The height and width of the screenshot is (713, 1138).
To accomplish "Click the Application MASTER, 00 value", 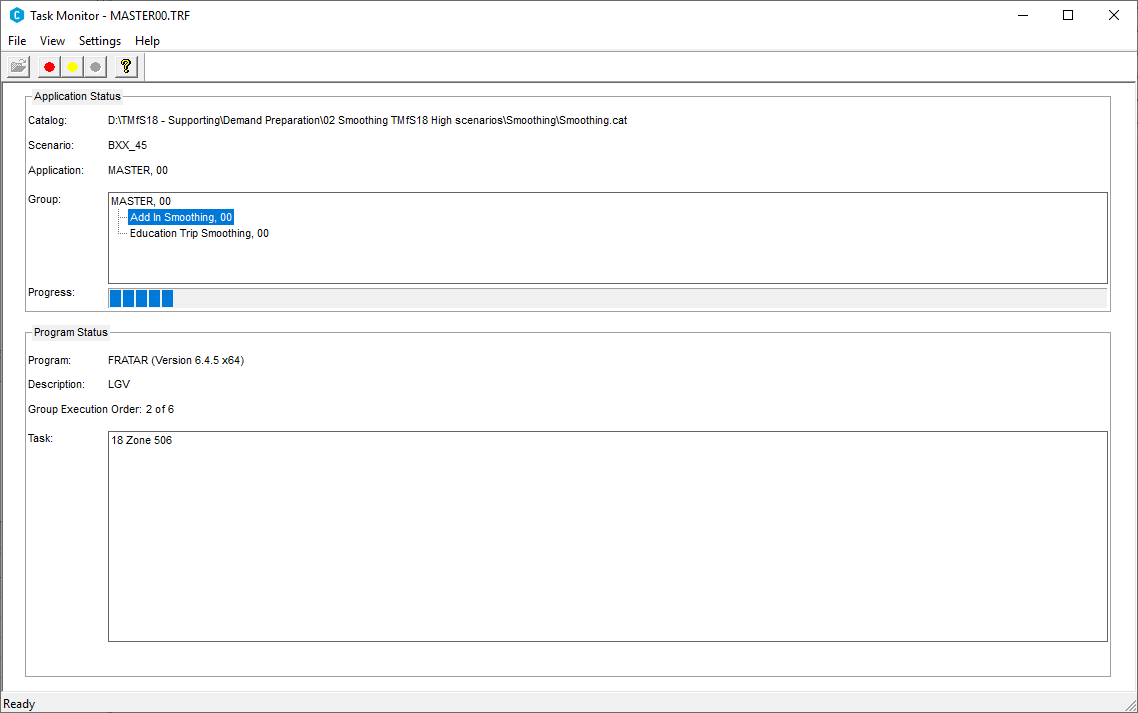I will tap(138, 170).
